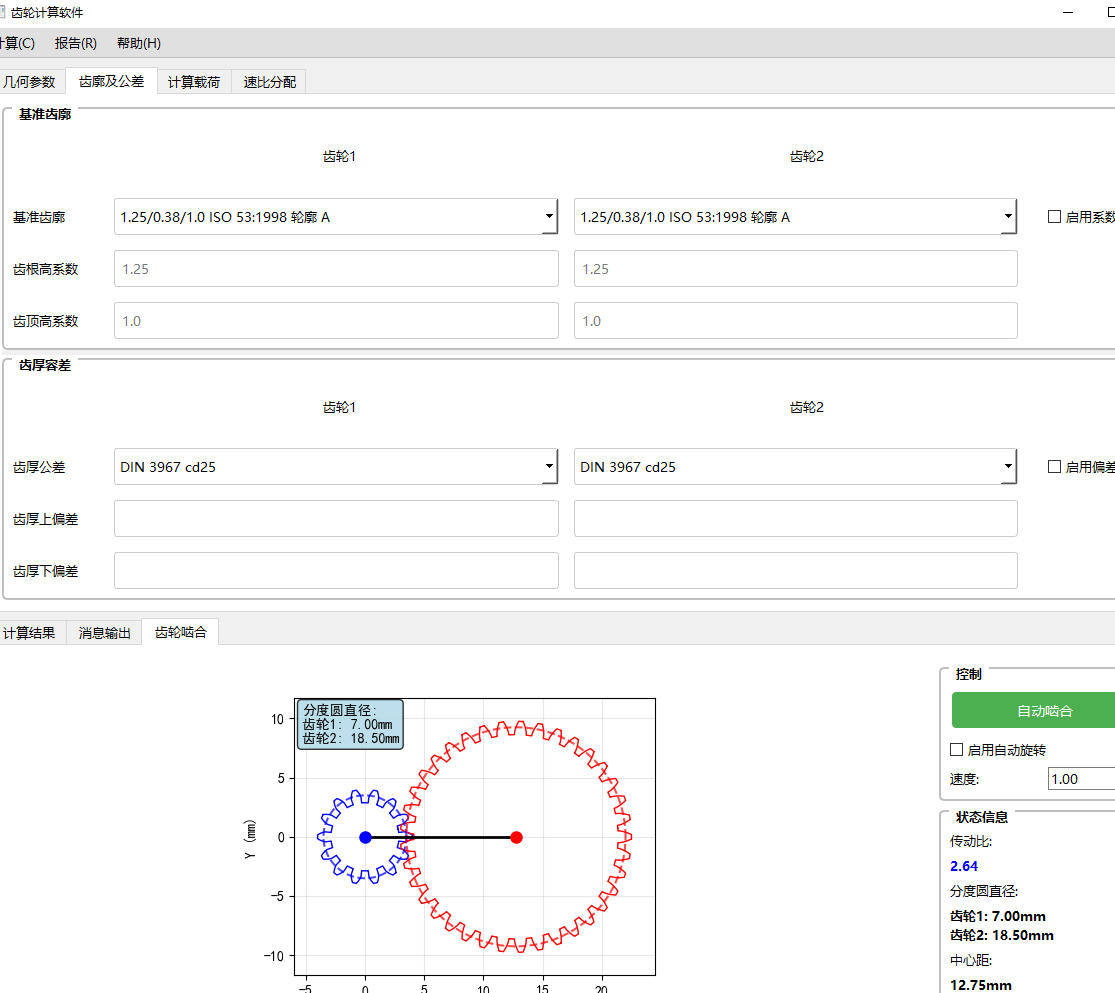The width and height of the screenshot is (1115, 993).
Task: Show the 消息输出 tab
Action: 105,633
